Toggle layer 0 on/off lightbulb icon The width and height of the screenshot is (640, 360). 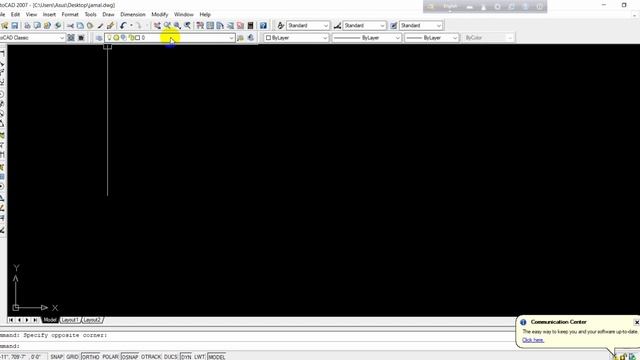(109, 38)
